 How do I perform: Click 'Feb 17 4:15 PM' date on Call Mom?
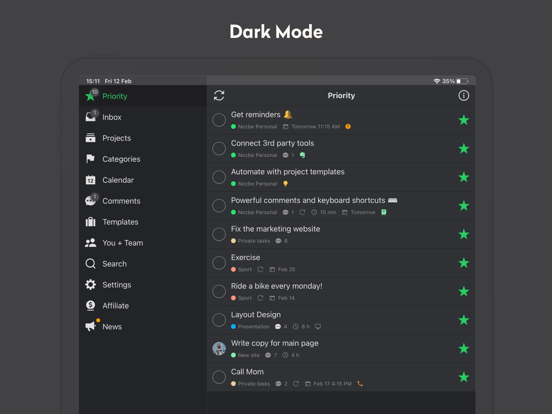coord(328,384)
